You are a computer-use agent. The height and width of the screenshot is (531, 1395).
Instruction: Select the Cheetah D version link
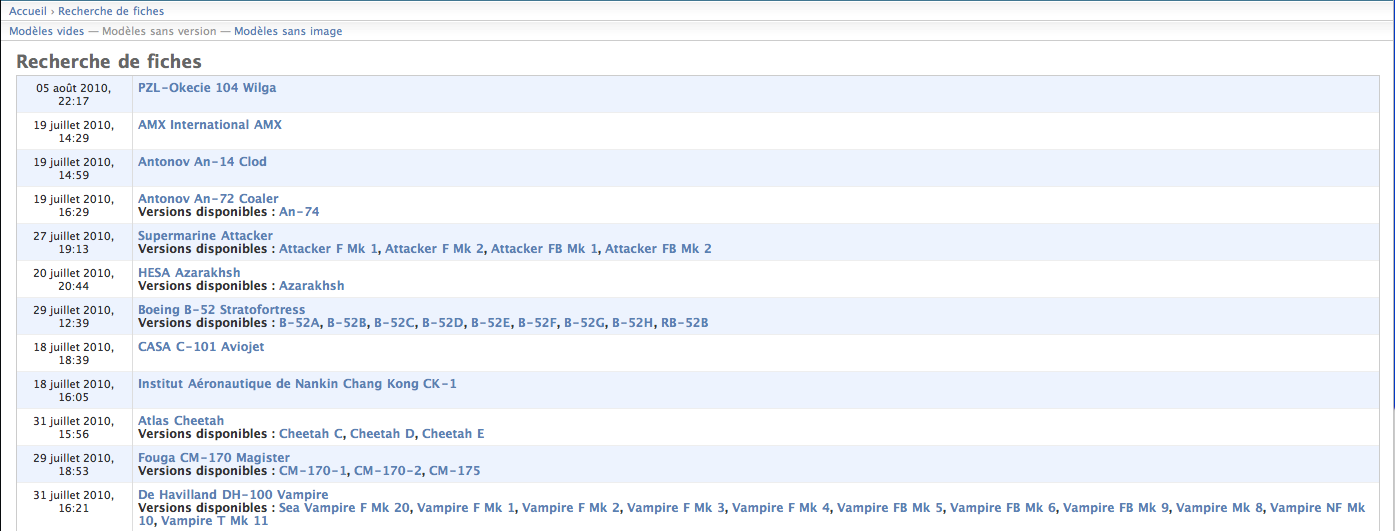382,434
